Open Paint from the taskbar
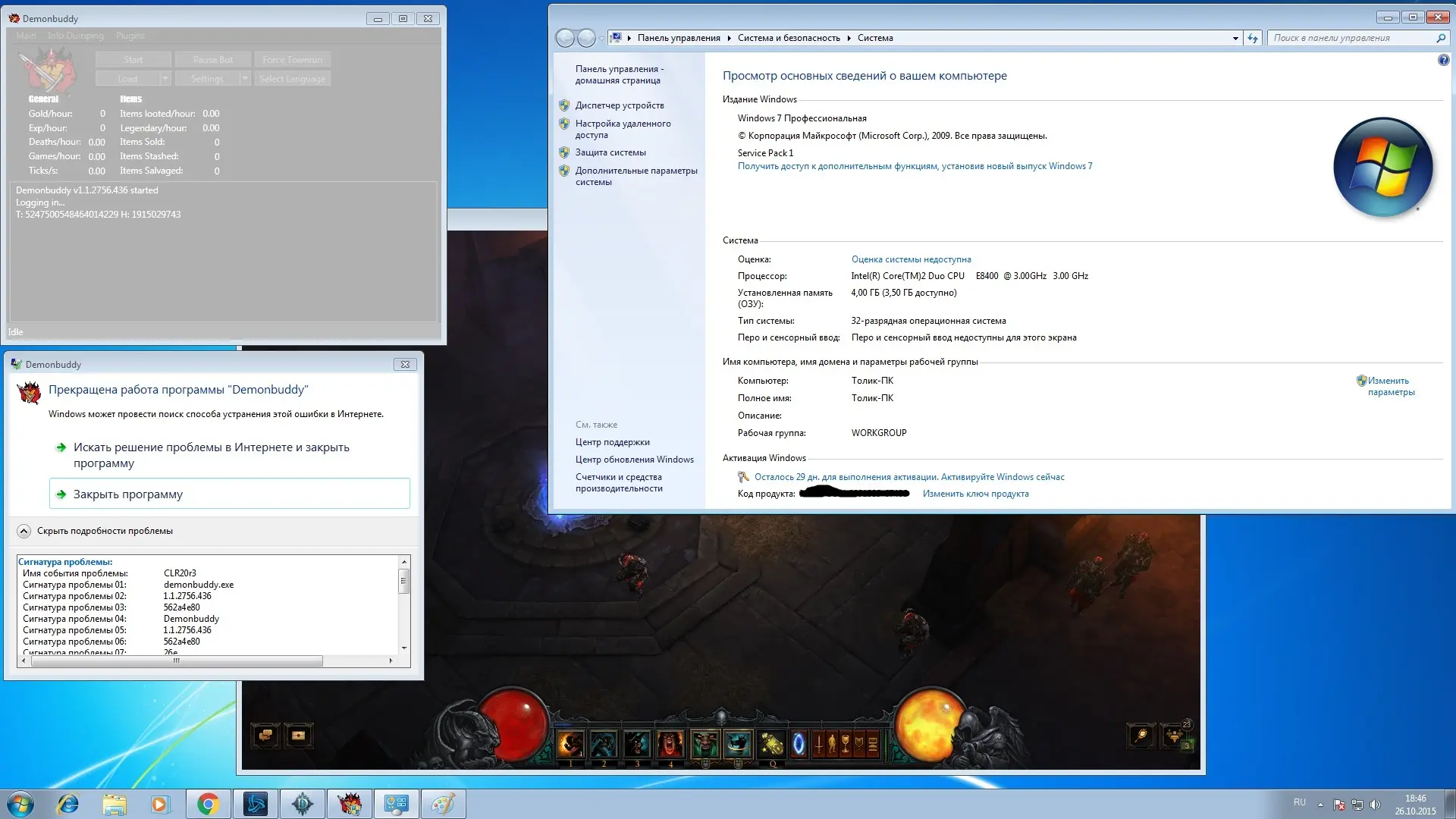Screen dimensions: 1456x819 click(443, 804)
